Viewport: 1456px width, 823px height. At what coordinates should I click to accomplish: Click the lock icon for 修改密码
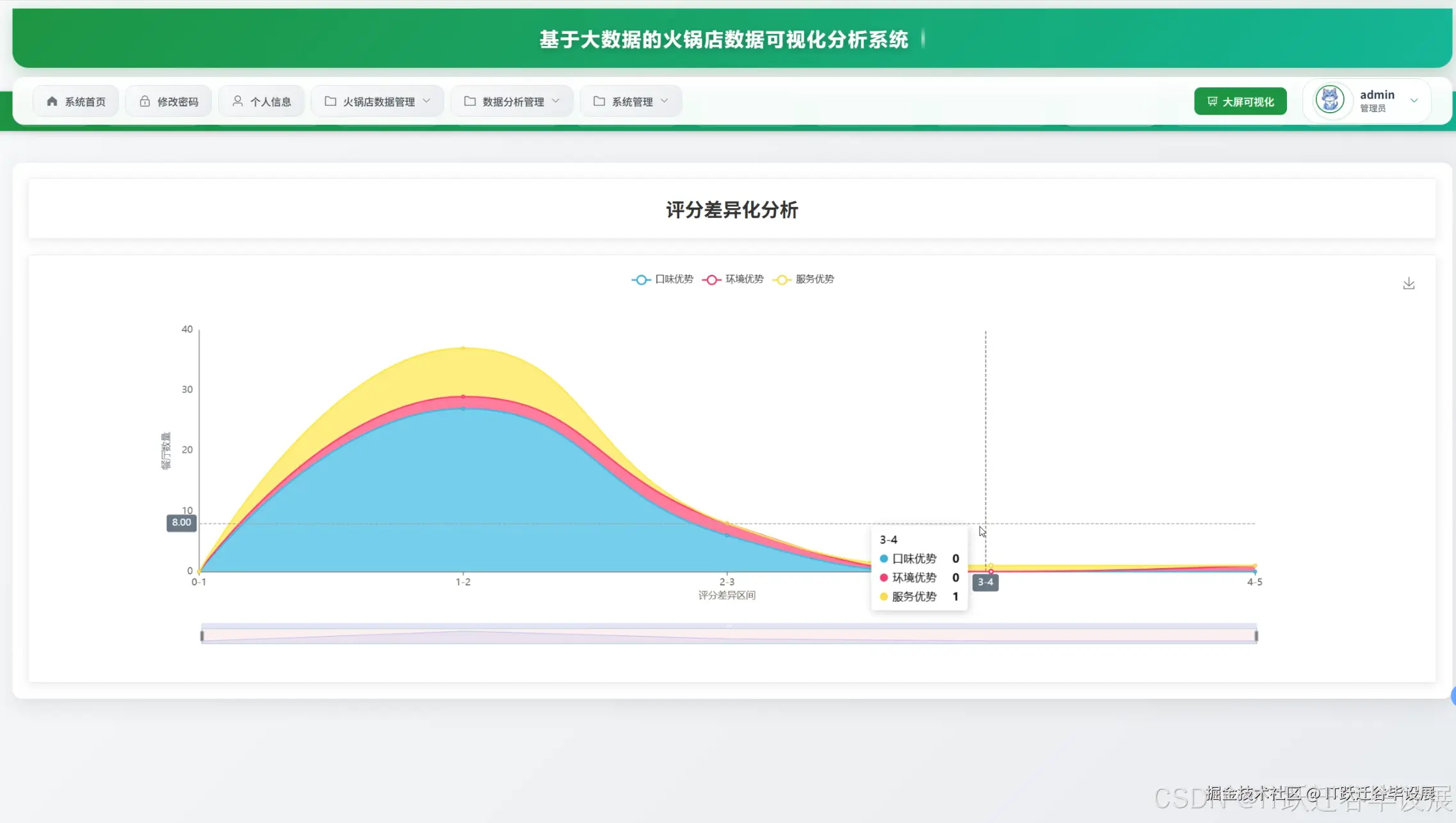pos(145,101)
